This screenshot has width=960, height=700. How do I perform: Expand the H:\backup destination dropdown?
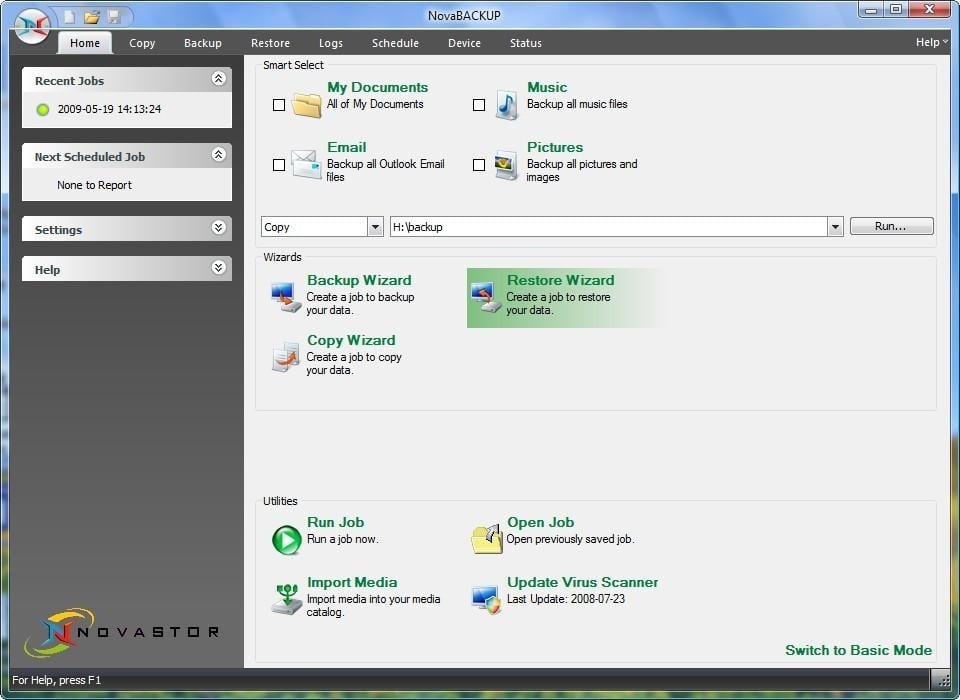pyautogui.click(x=835, y=227)
